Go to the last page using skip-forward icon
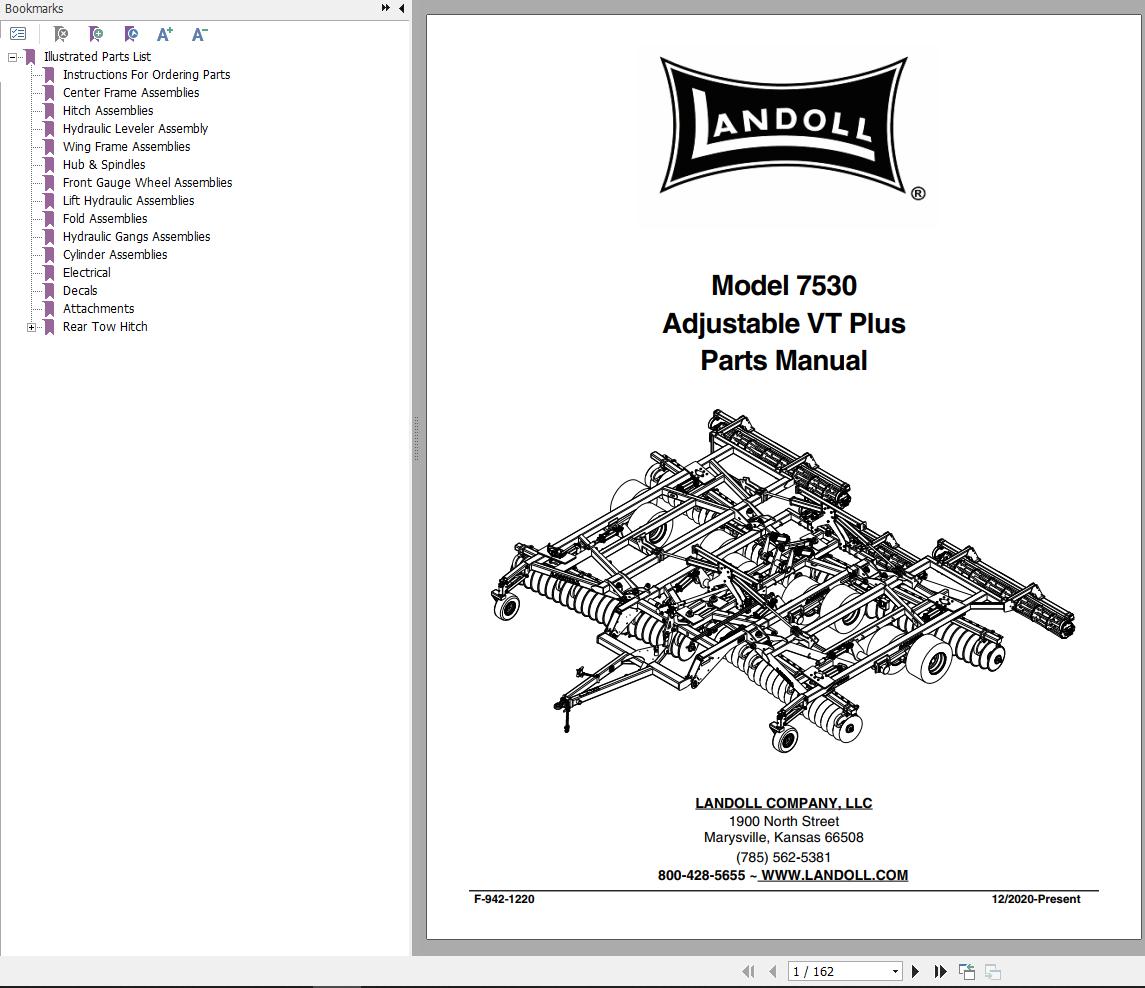Image resolution: width=1145 pixels, height=988 pixels. point(940,970)
